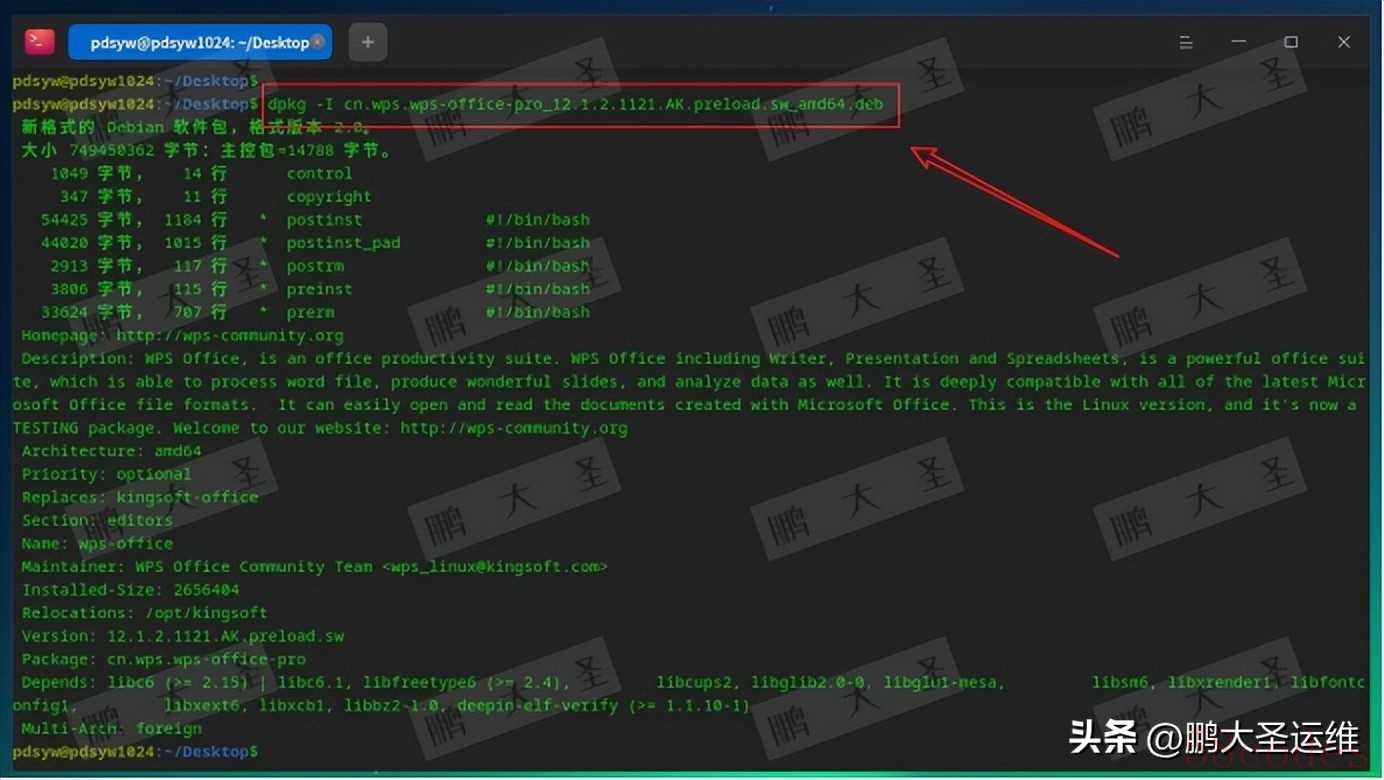This screenshot has width=1384, height=780.
Task: Click the 'Replaces: kingsoft-office' line
Action: click(140, 497)
